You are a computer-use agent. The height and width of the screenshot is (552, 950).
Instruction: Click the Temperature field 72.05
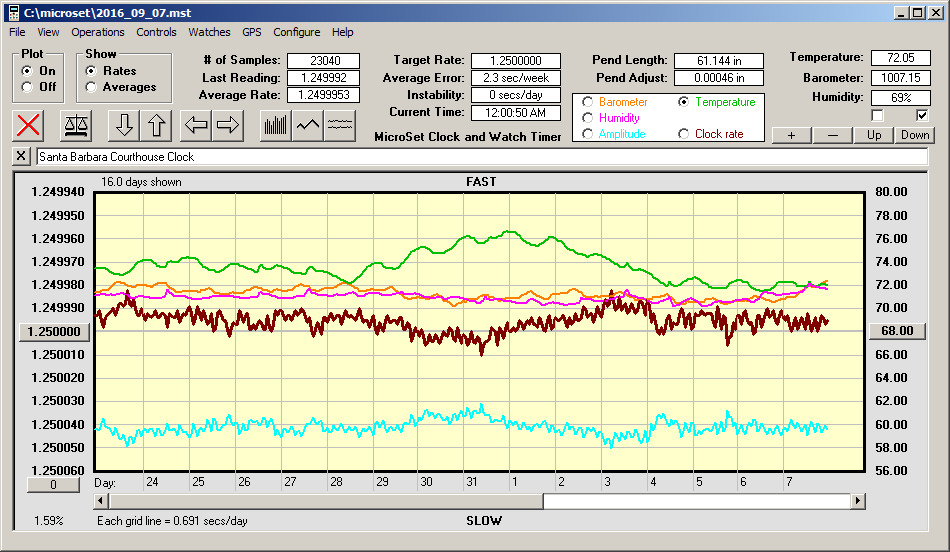click(901, 58)
